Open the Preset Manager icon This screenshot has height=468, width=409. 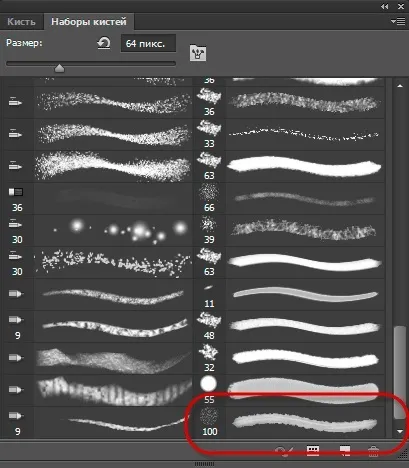(313, 451)
